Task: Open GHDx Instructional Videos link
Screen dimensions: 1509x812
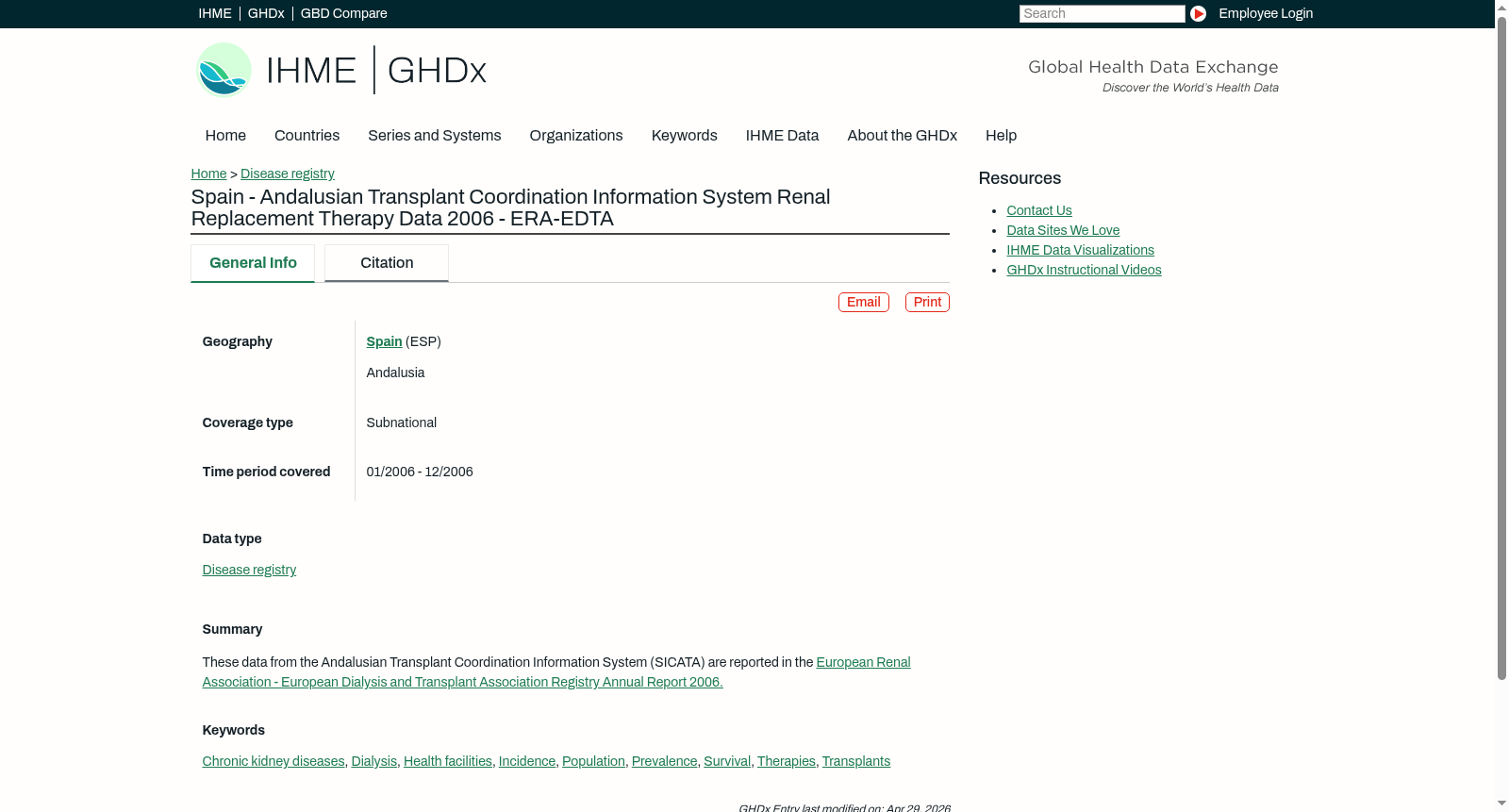Action: [x=1084, y=270]
